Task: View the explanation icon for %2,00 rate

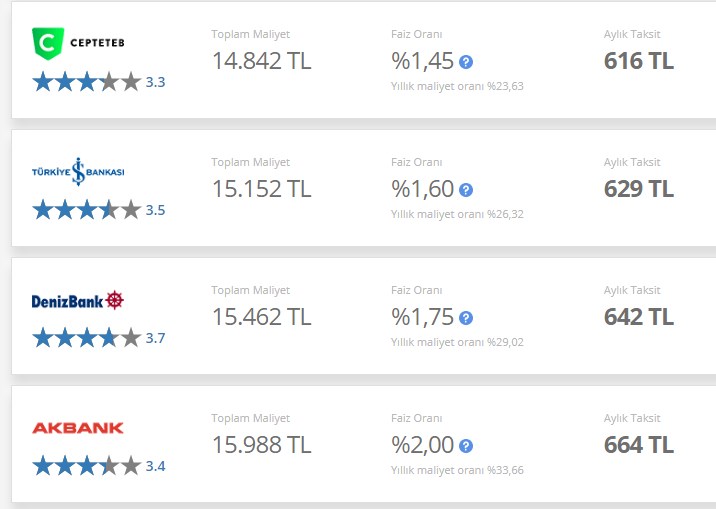Action: click(466, 446)
